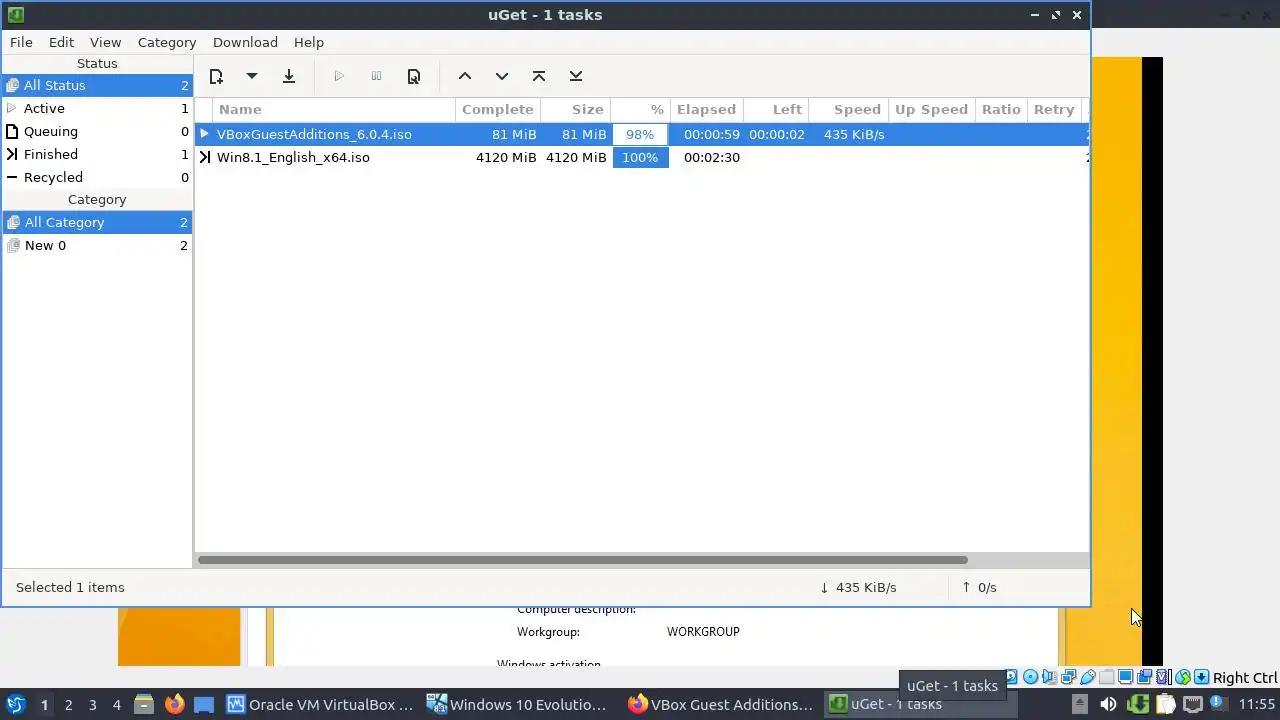Click the horizontal scrollbar of the list
This screenshot has height=720, width=1280.
(583, 560)
